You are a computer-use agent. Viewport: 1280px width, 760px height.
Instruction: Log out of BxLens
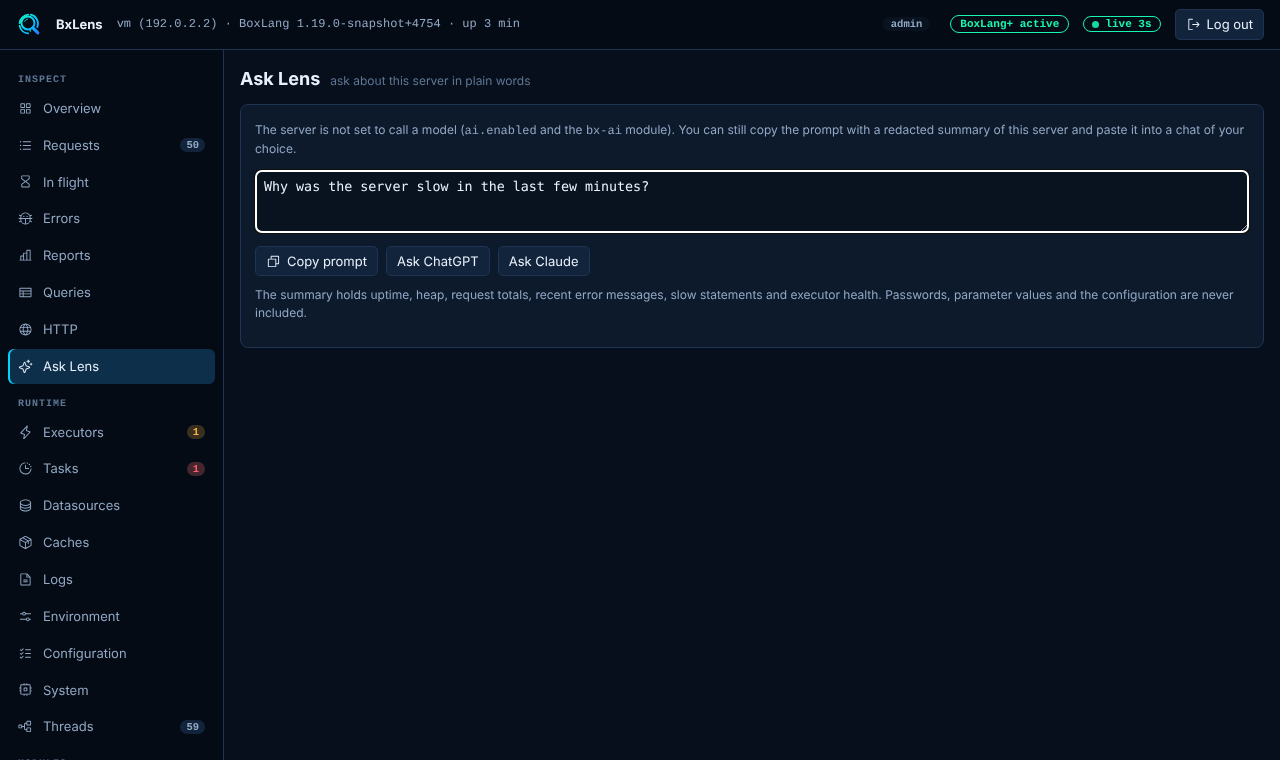click(x=1219, y=24)
